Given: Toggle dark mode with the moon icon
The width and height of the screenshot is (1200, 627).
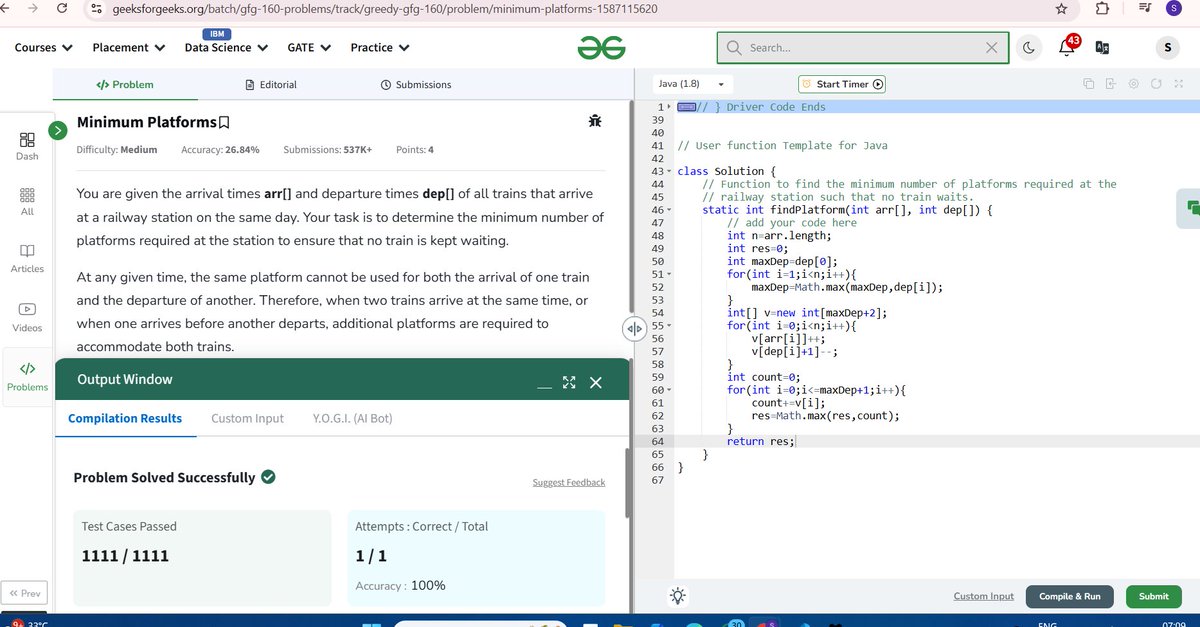Looking at the screenshot, I should pos(1029,47).
